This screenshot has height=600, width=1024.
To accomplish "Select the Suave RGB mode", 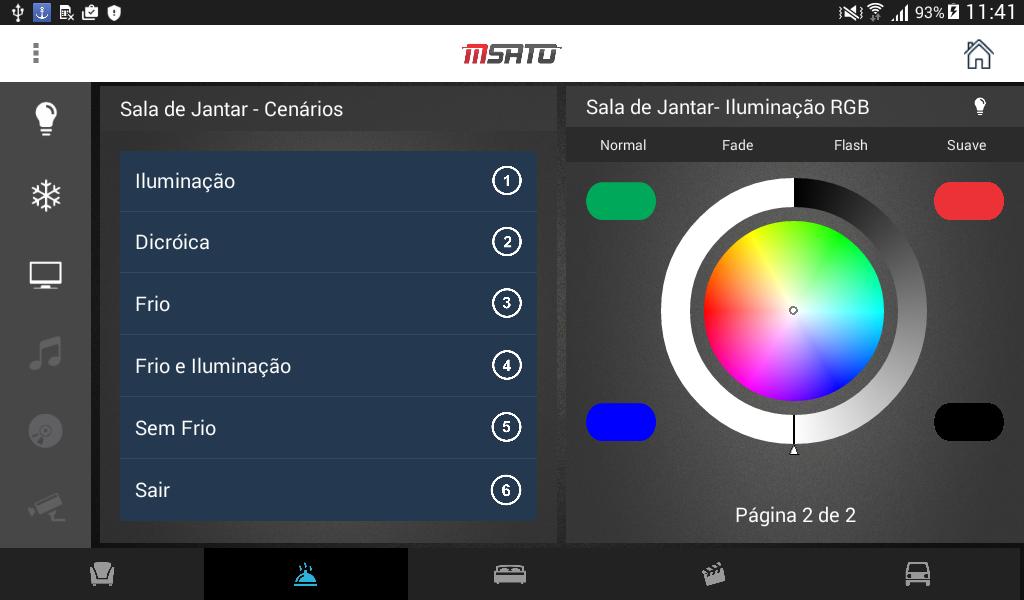I will 967,145.
